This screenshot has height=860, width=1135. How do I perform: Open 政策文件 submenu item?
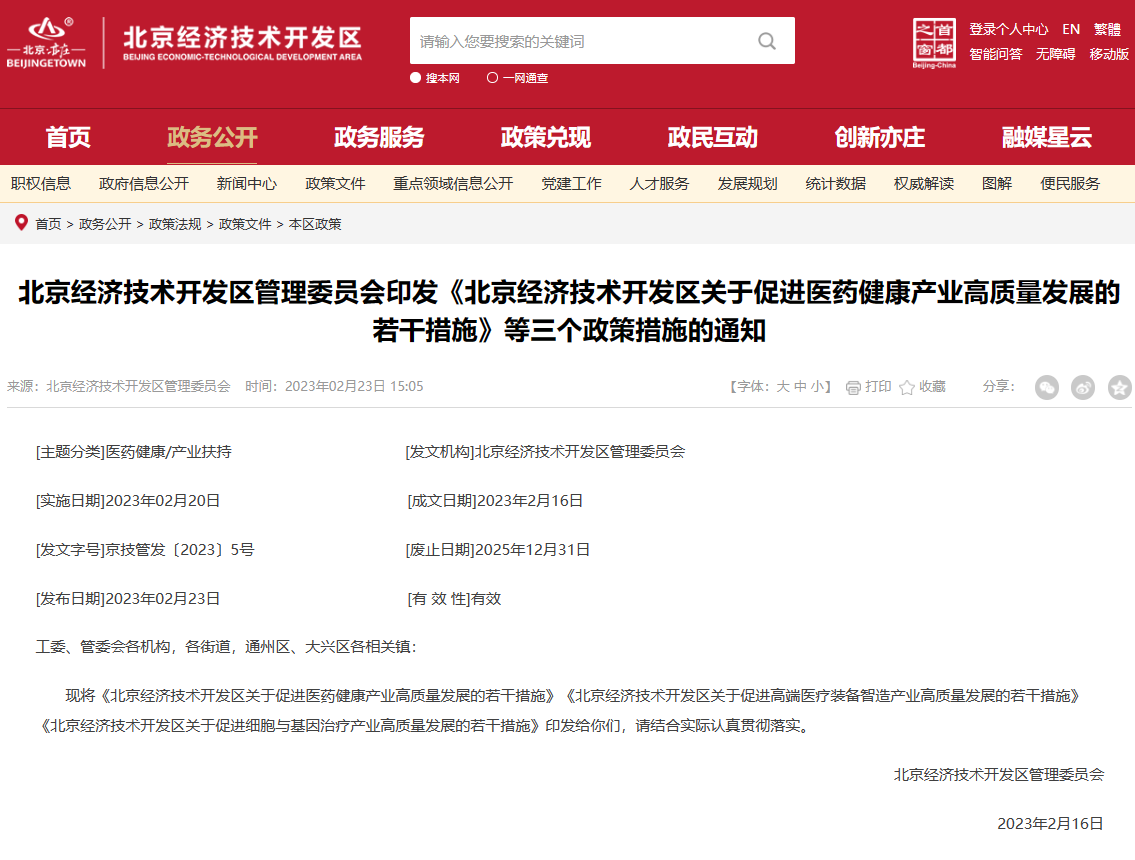click(x=335, y=184)
